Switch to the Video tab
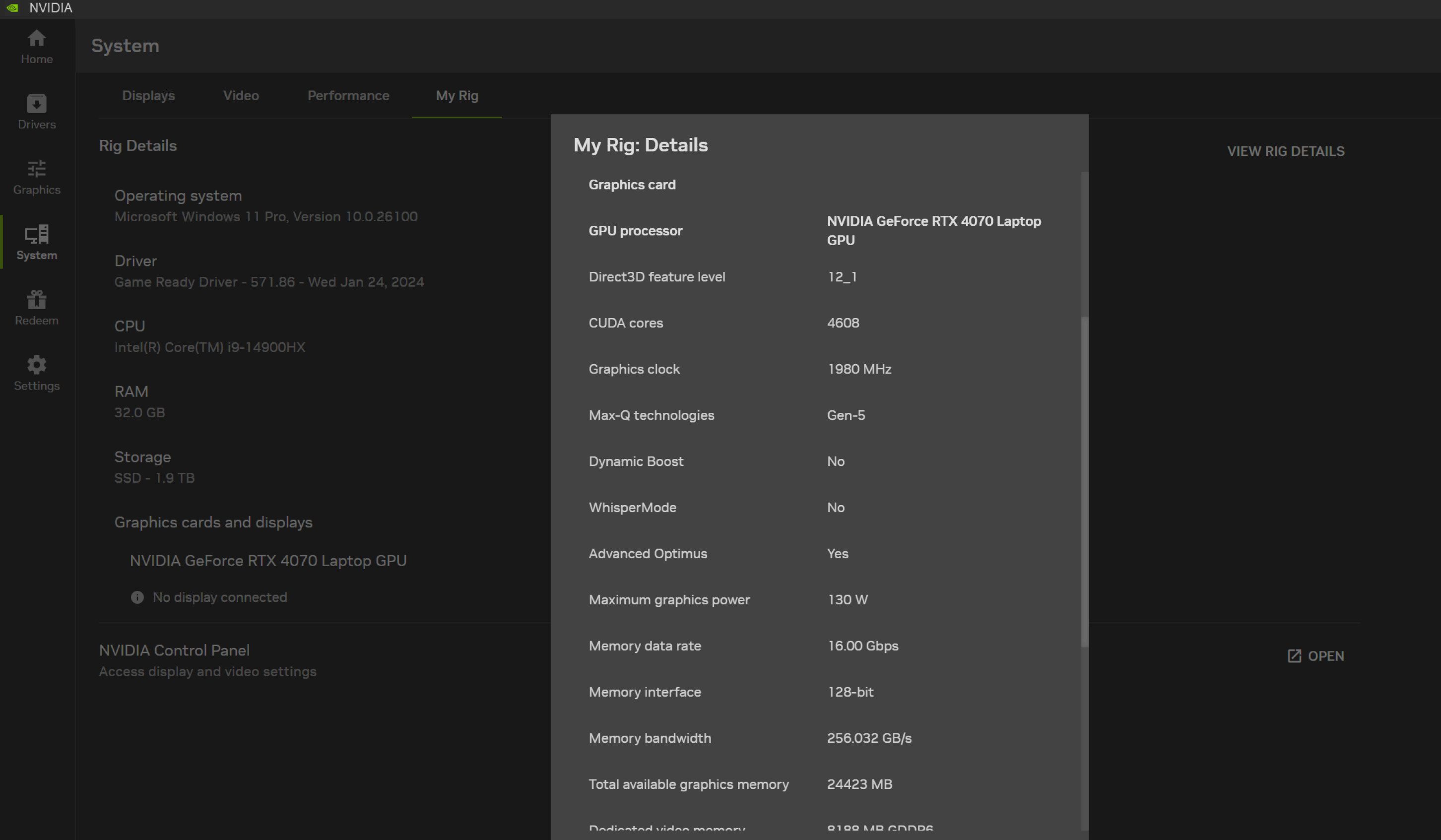 coord(241,95)
